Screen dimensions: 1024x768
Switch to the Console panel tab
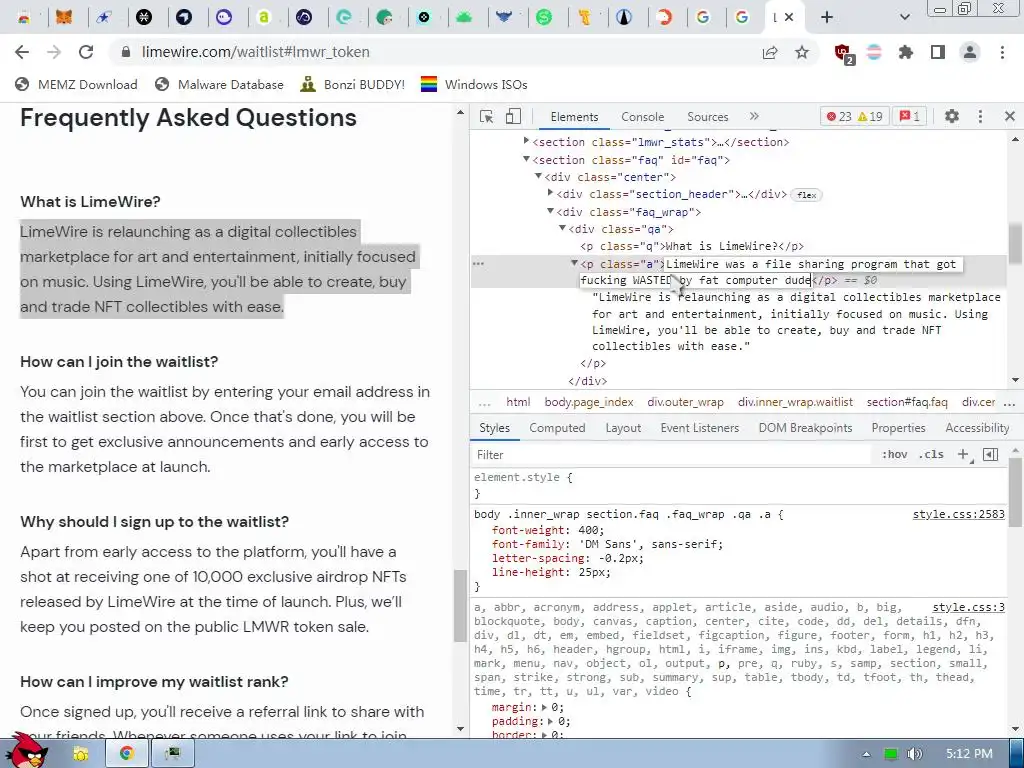tap(643, 117)
